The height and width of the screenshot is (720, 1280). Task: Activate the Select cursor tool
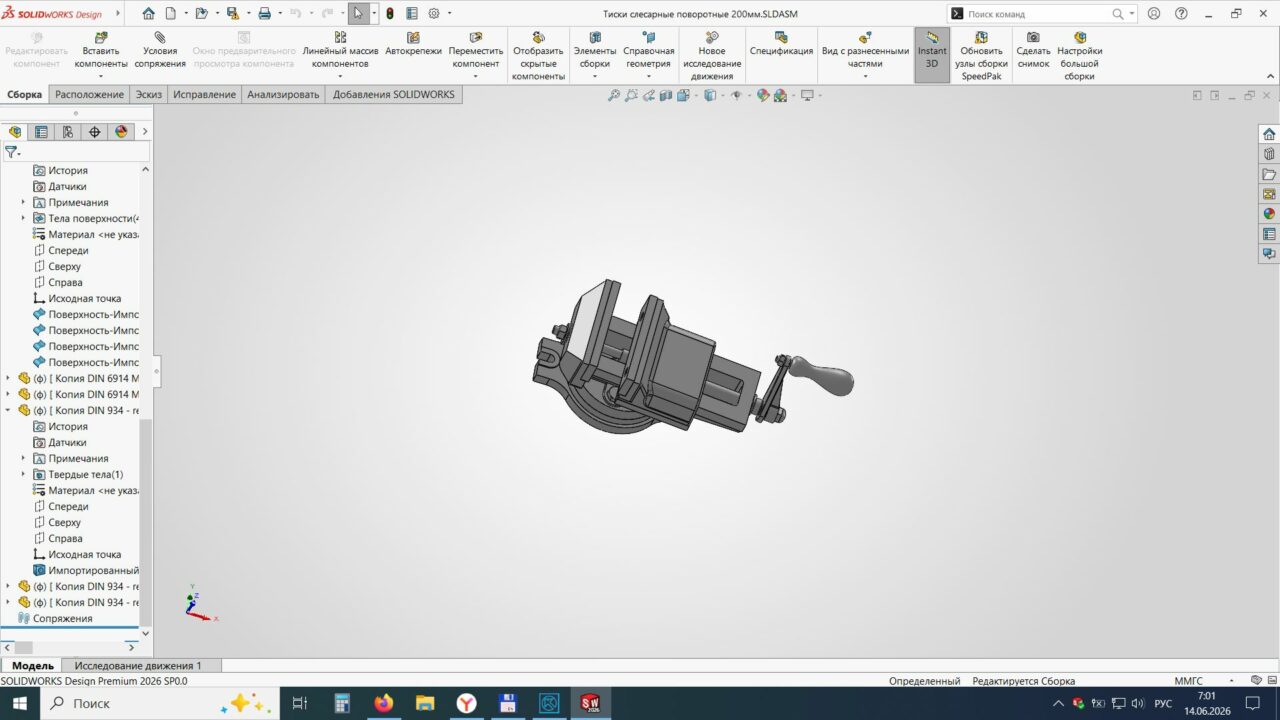358,14
